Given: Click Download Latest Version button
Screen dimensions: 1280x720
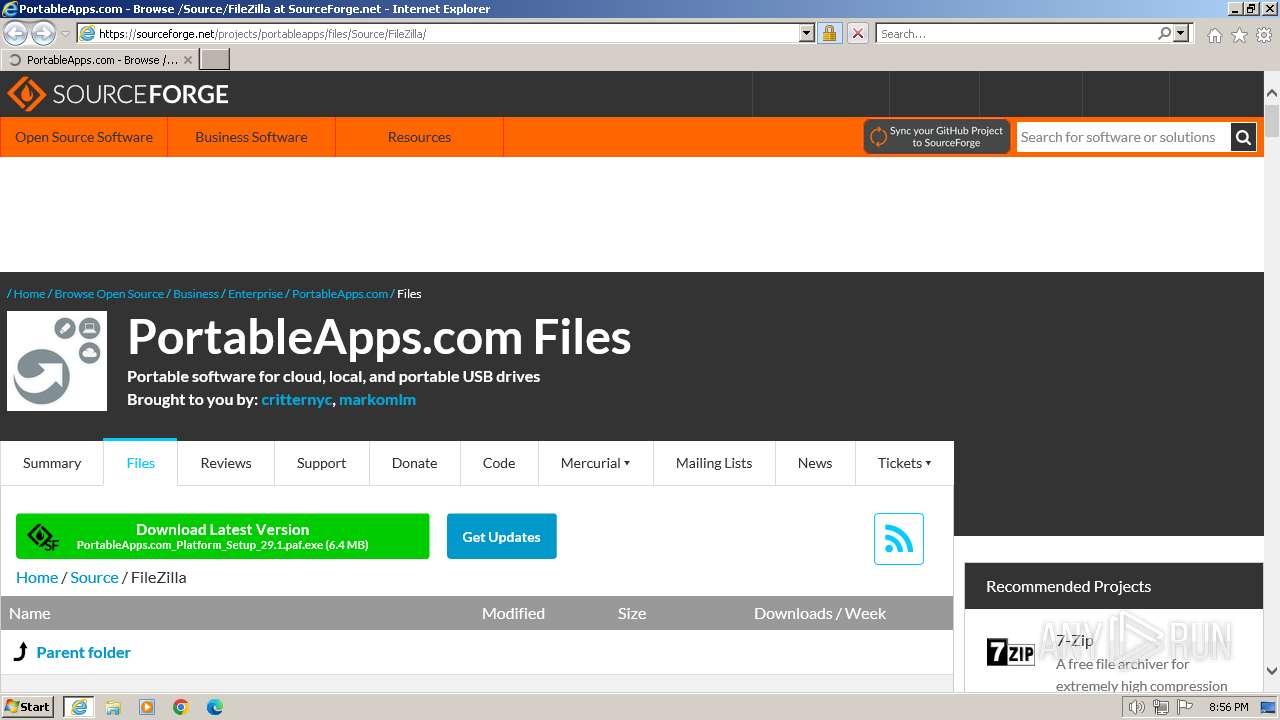Looking at the screenshot, I should point(222,537).
